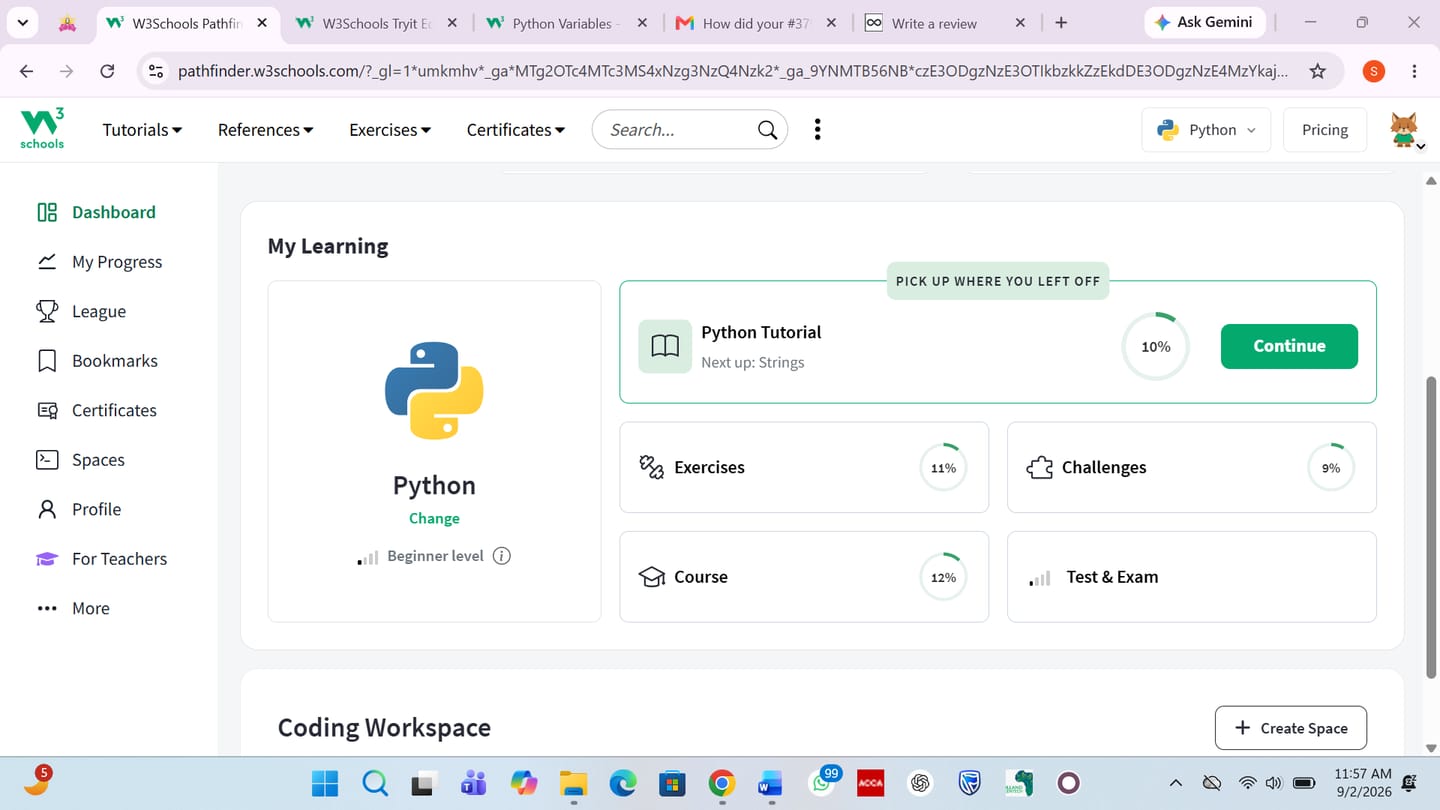The height and width of the screenshot is (810, 1440).
Task: Click the Continue button
Action: (x=1289, y=346)
